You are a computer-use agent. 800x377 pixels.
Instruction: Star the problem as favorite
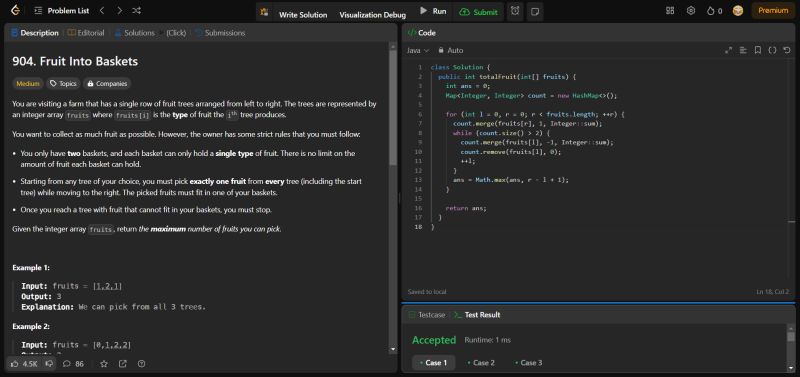coord(104,364)
